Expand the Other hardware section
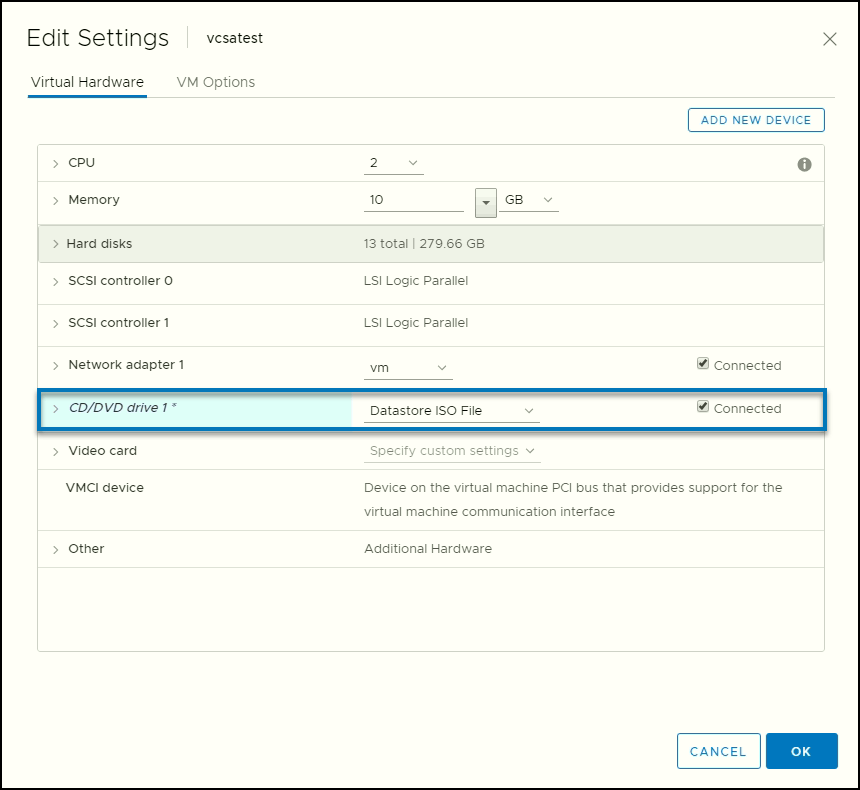Image resolution: width=860 pixels, height=790 pixels. point(57,548)
